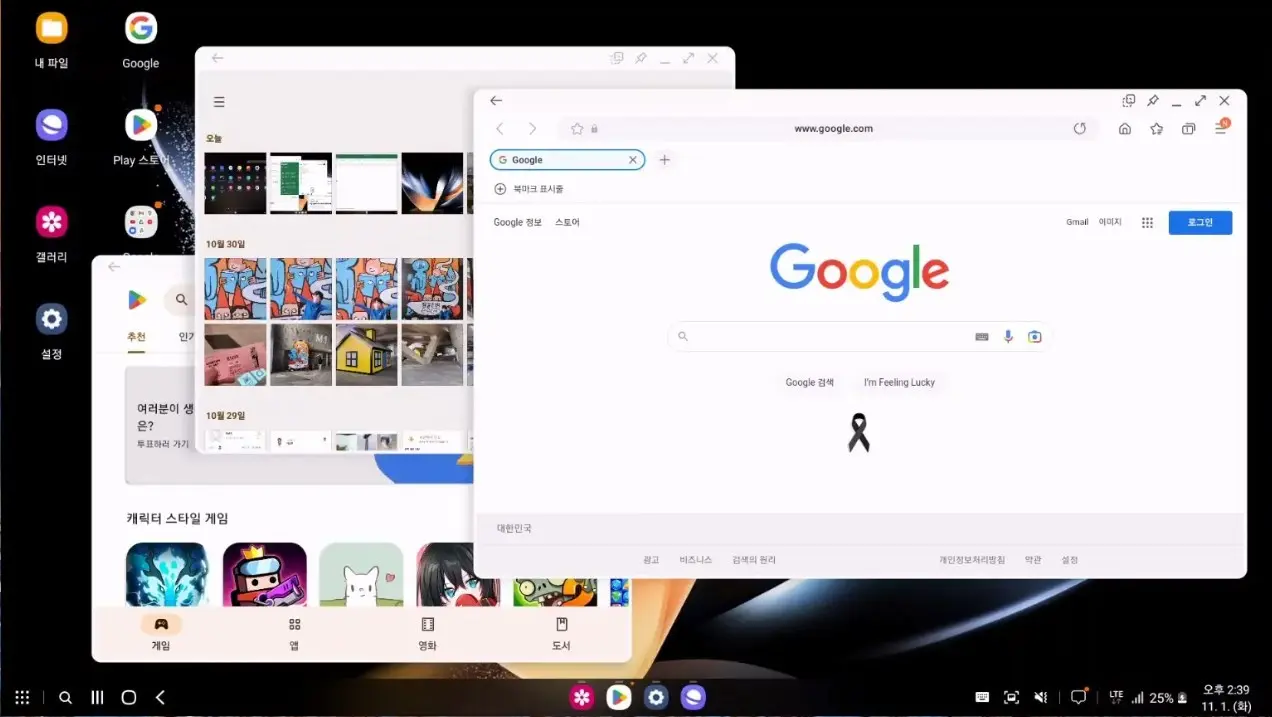Screen dimensions: 1272x717
Task: Click the taskbar search icon
Action: [65, 697]
